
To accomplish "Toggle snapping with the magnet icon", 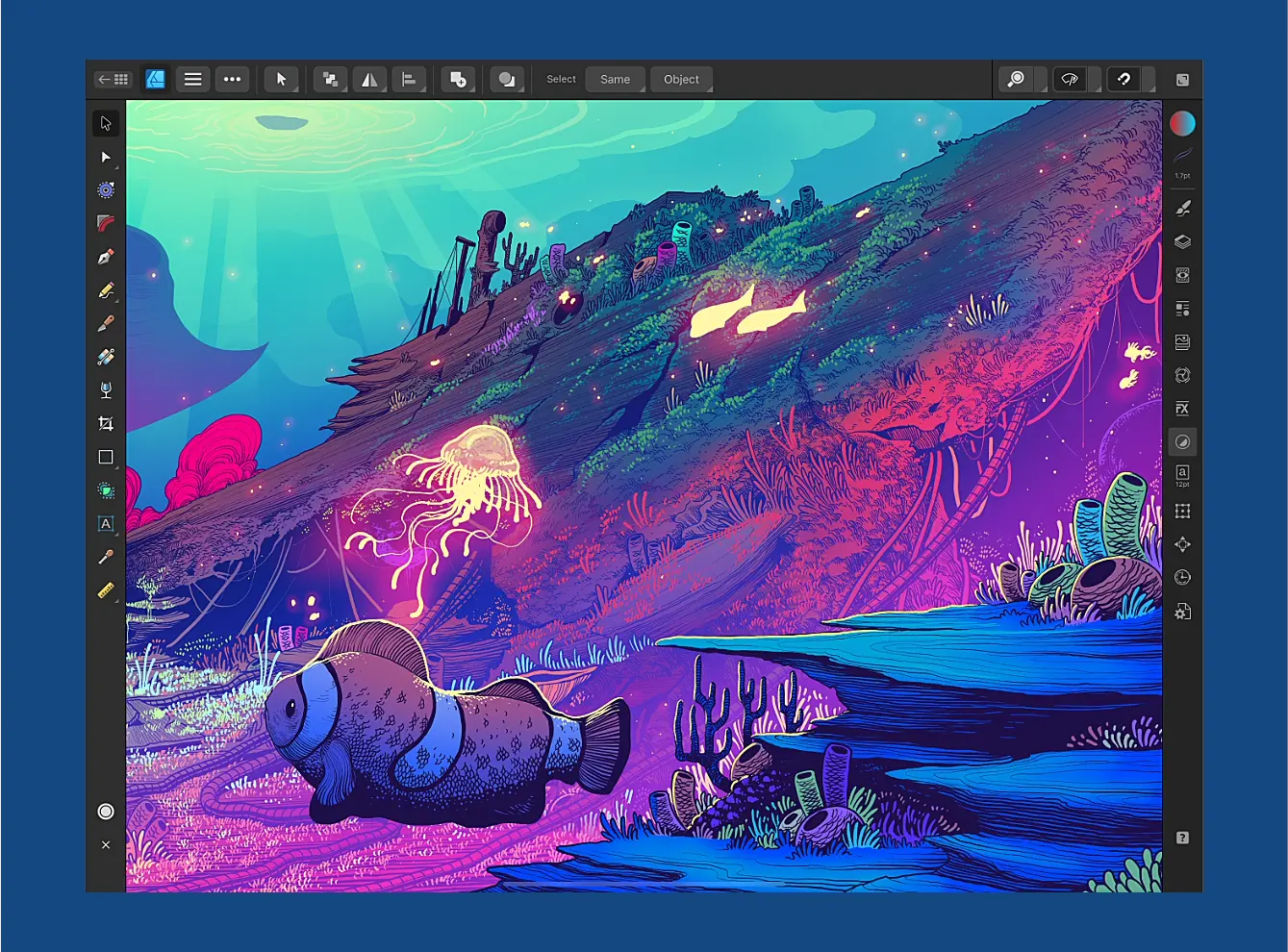I will [x=1124, y=80].
